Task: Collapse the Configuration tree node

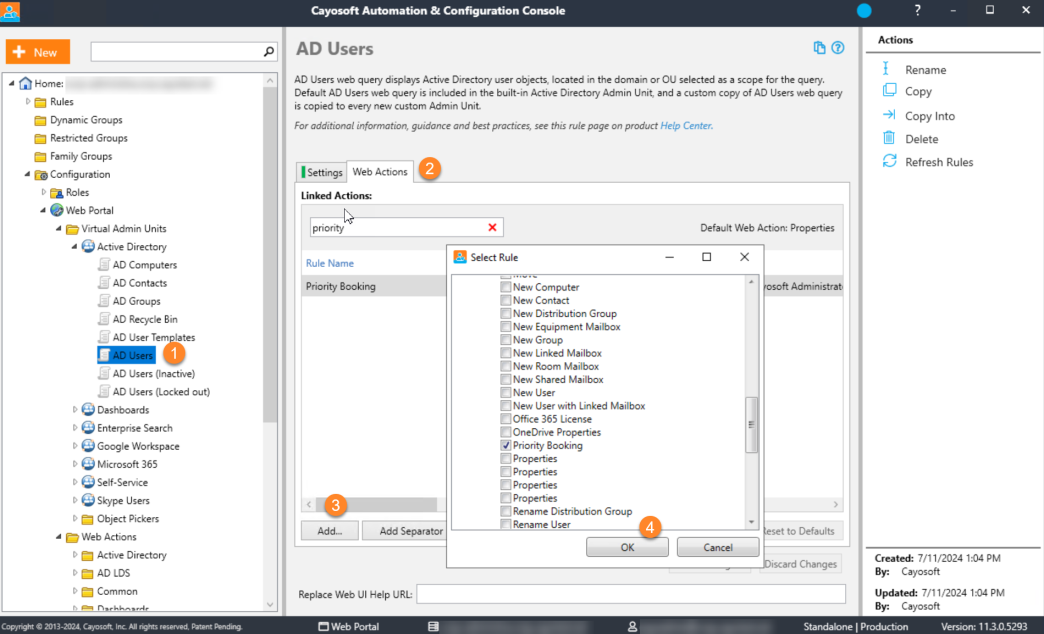Action: pos(27,174)
